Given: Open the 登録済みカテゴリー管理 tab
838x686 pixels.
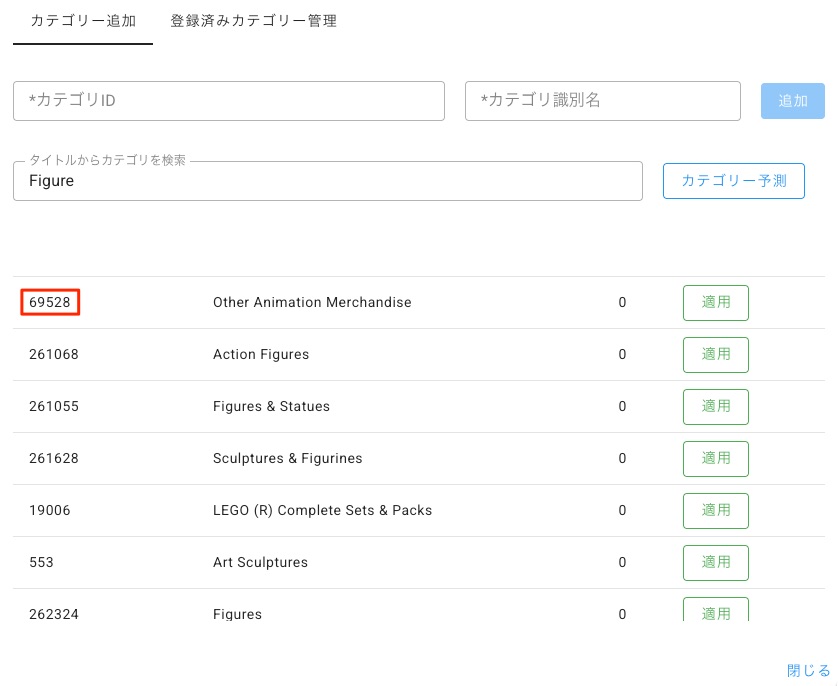Looking at the screenshot, I should (x=253, y=21).
